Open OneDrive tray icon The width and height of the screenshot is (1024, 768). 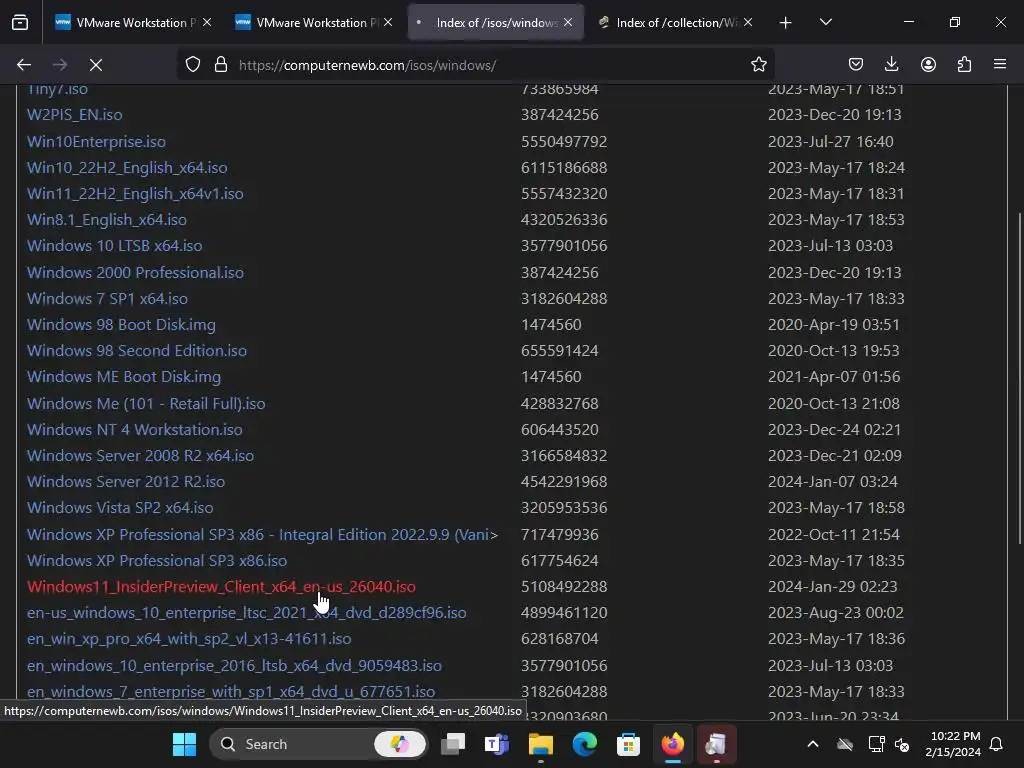(845, 744)
